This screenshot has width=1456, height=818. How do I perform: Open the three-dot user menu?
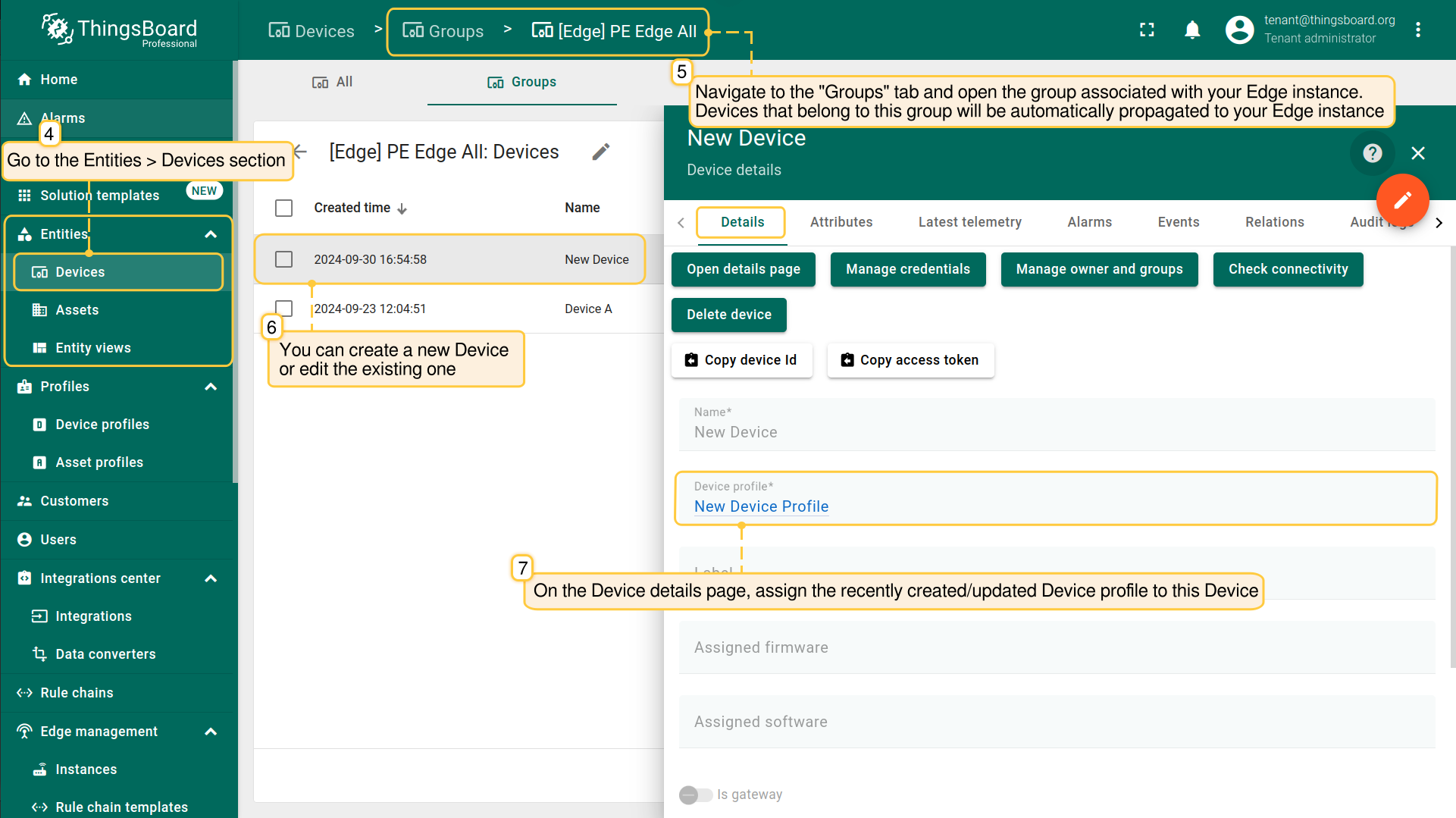tap(1417, 30)
